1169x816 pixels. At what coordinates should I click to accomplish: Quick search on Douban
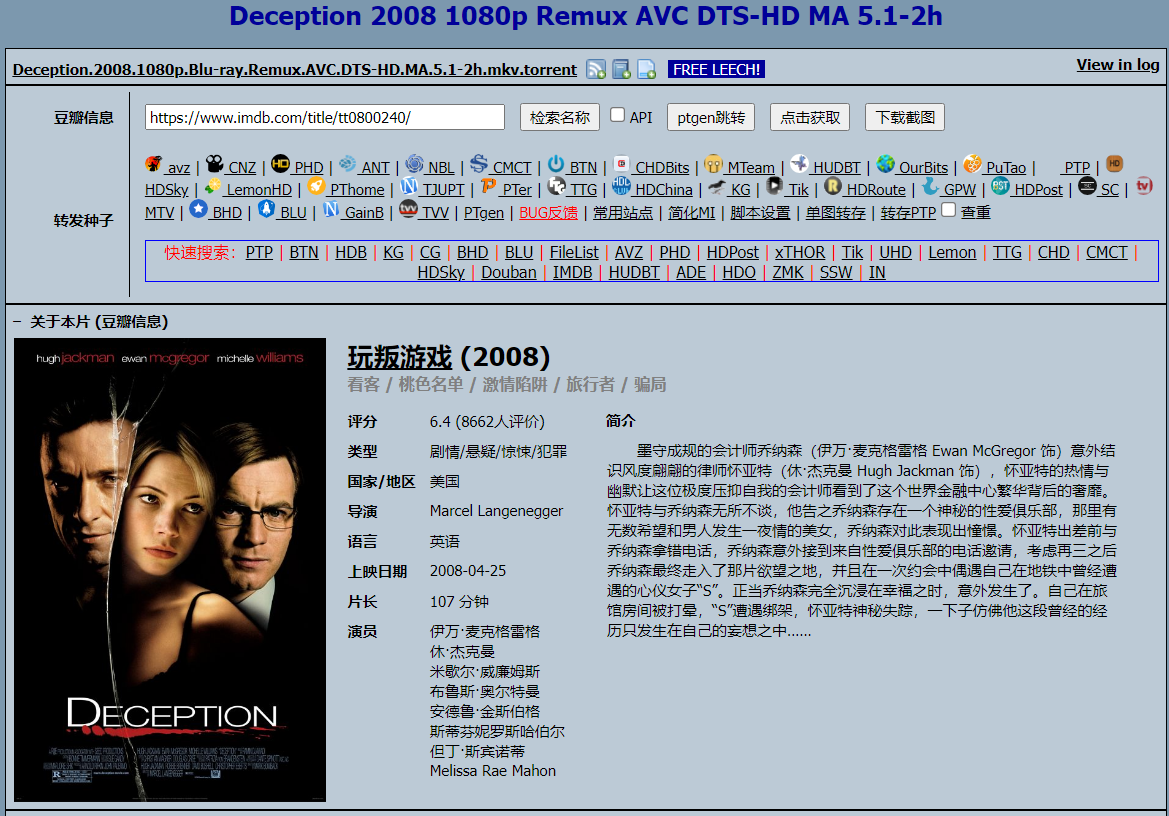508,273
